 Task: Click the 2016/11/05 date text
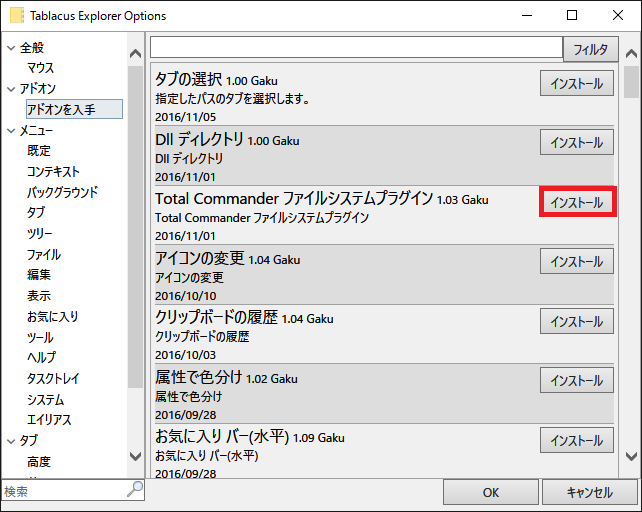(x=185, y=117)
